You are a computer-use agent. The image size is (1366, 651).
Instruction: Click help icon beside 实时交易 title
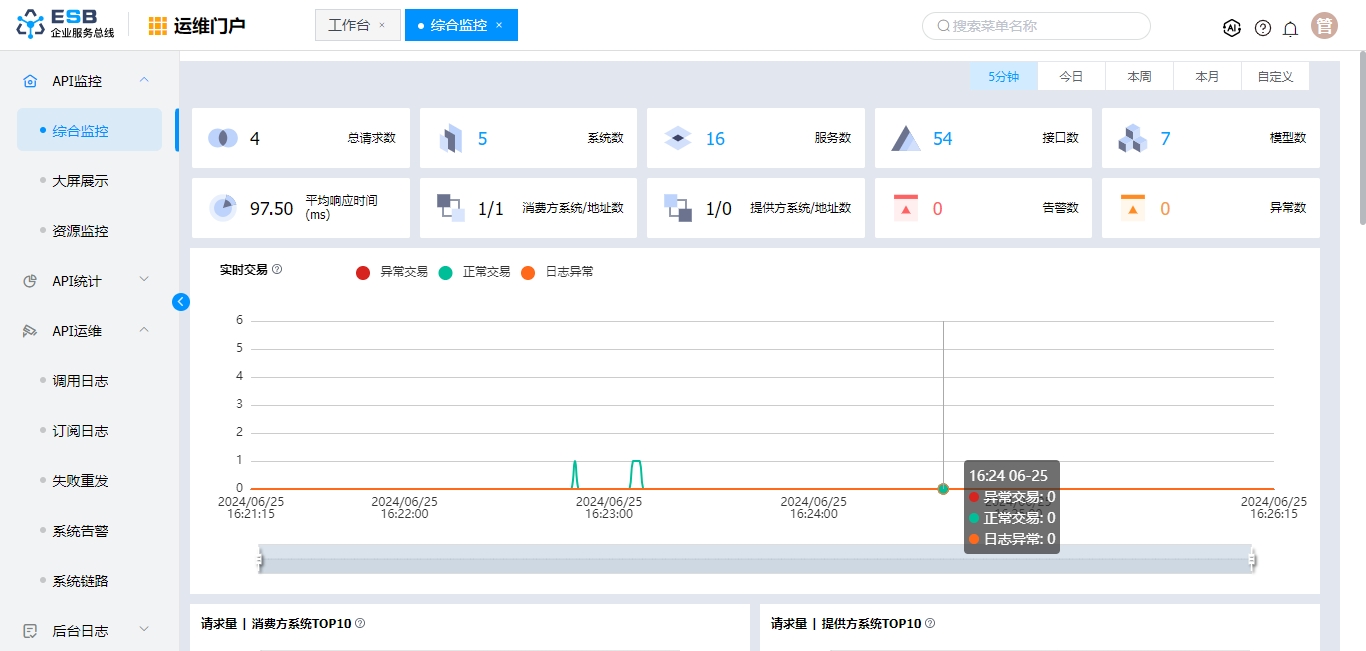pos(277,269)
